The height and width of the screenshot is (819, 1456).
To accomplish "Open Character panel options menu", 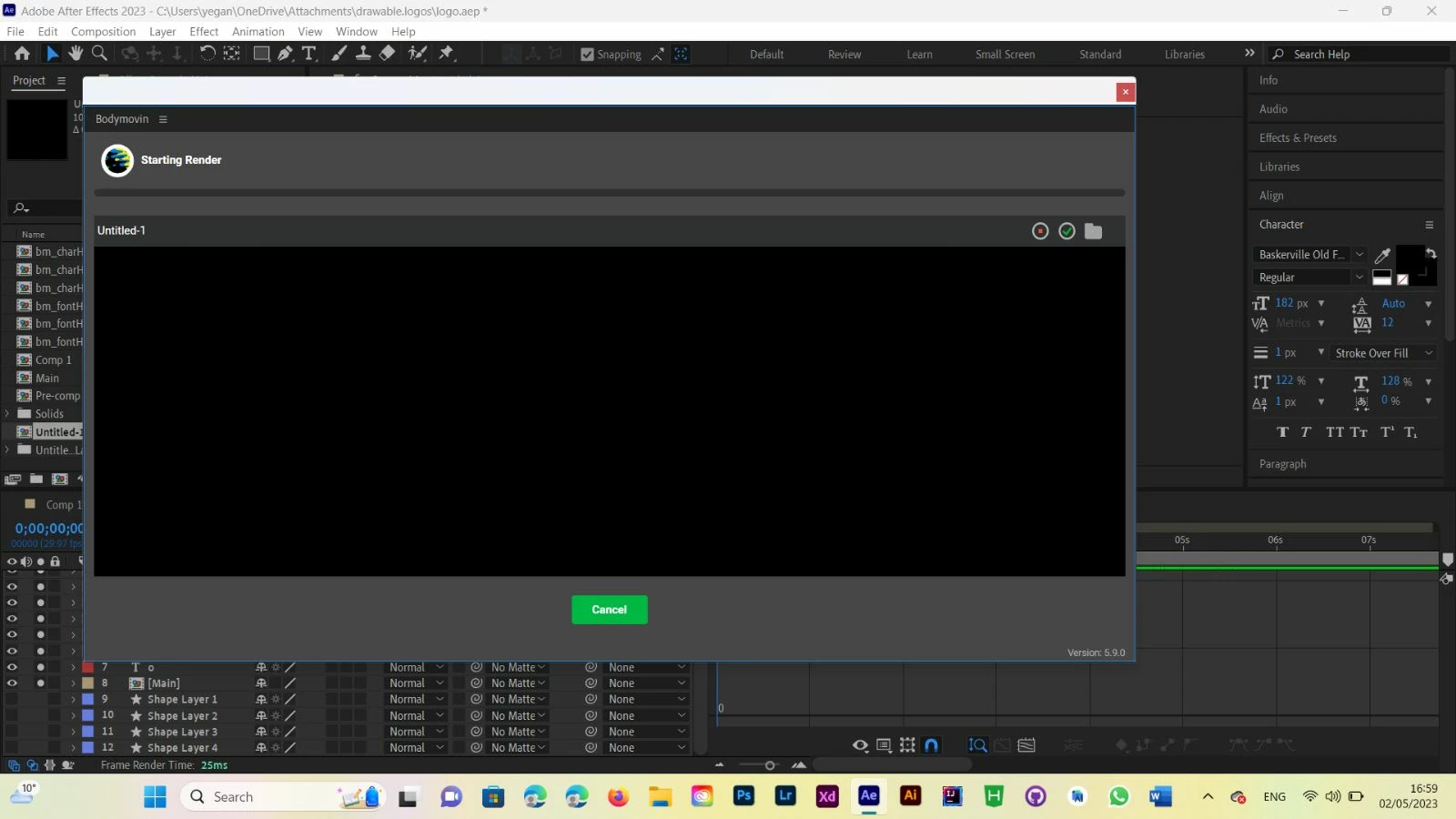I will coord(1429,225).
